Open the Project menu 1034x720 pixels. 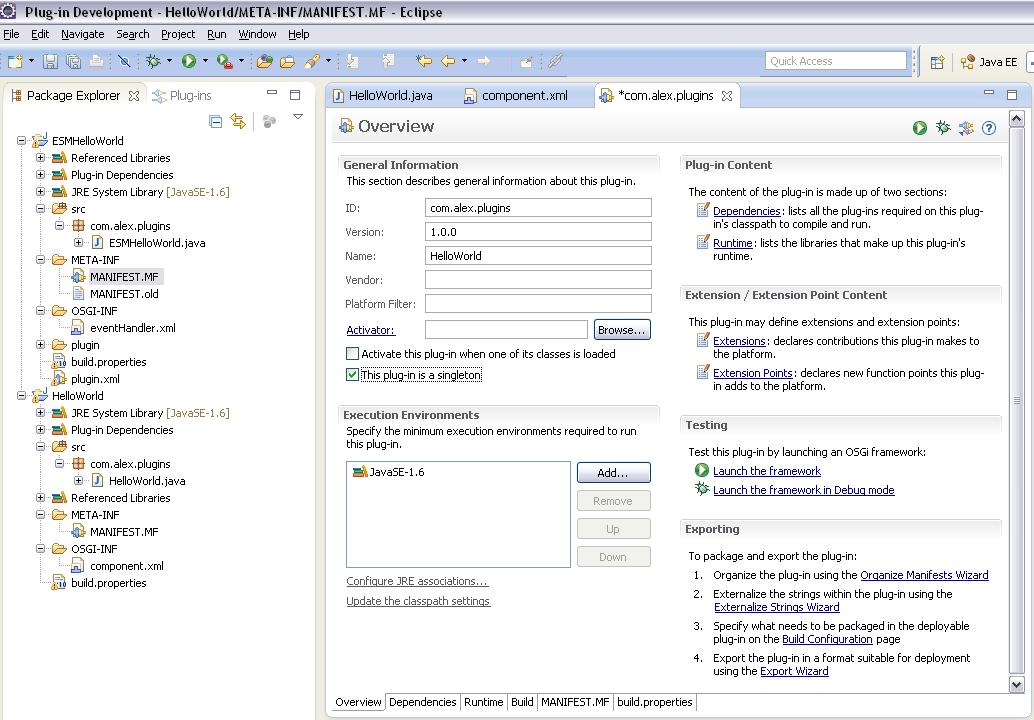(178, 34)
